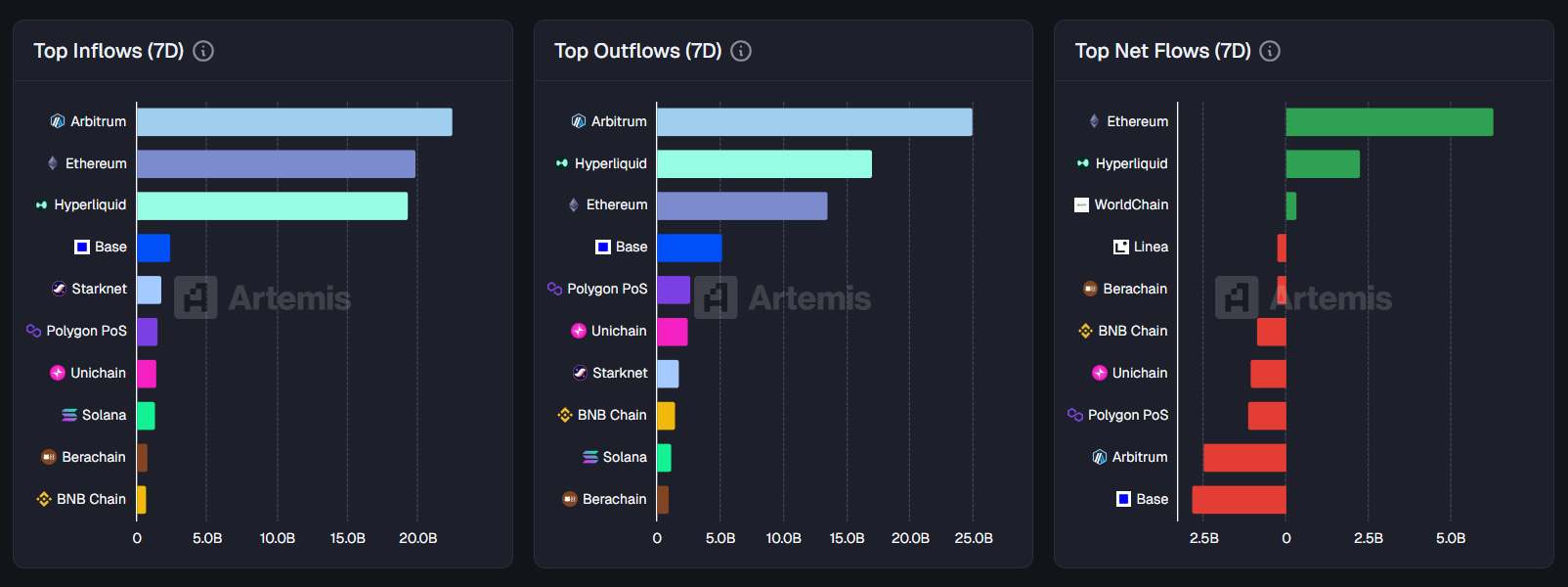Click the Unichain label in Top Net Flows

tap(1139, 373)
